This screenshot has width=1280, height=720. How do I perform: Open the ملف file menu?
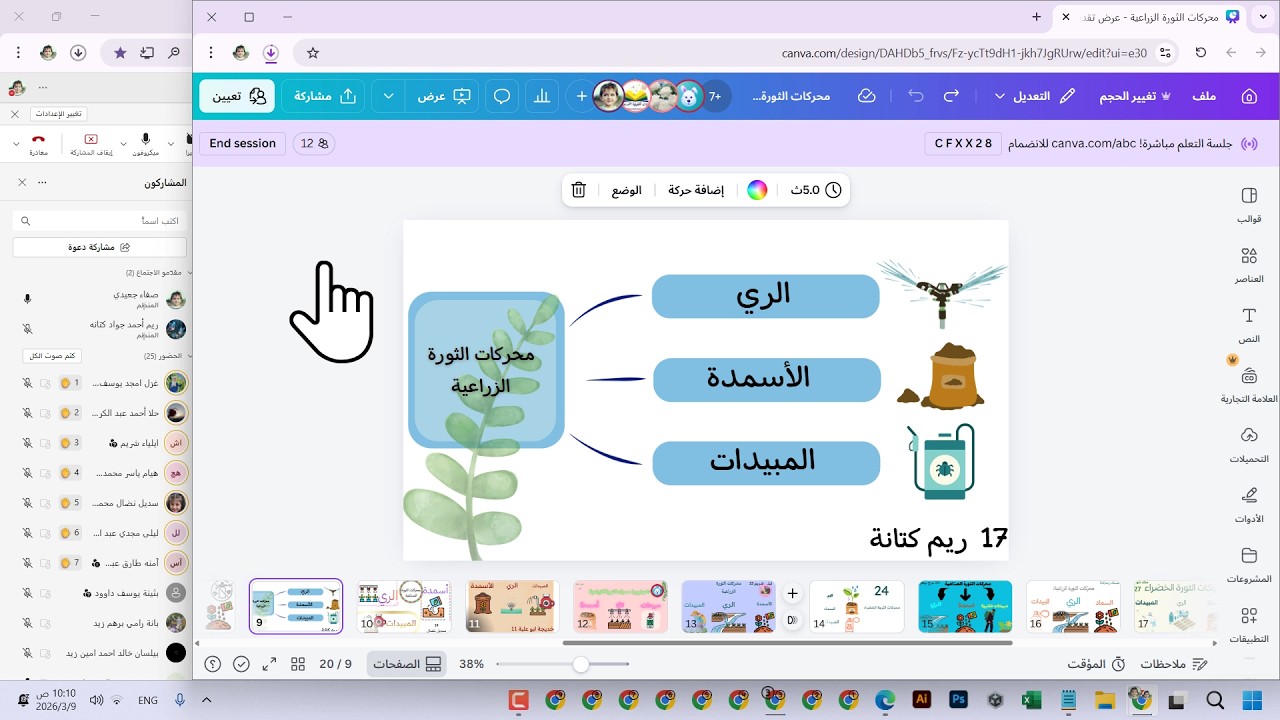click(x=1204, y=96)
